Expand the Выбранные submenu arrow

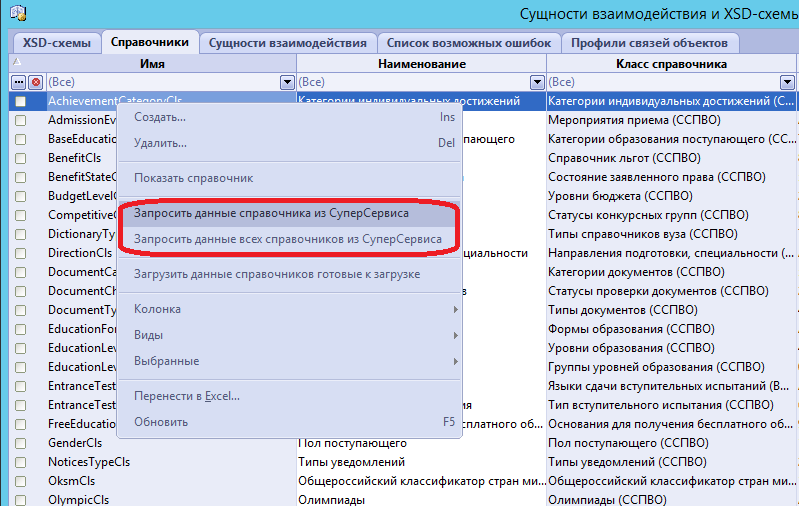456,362
